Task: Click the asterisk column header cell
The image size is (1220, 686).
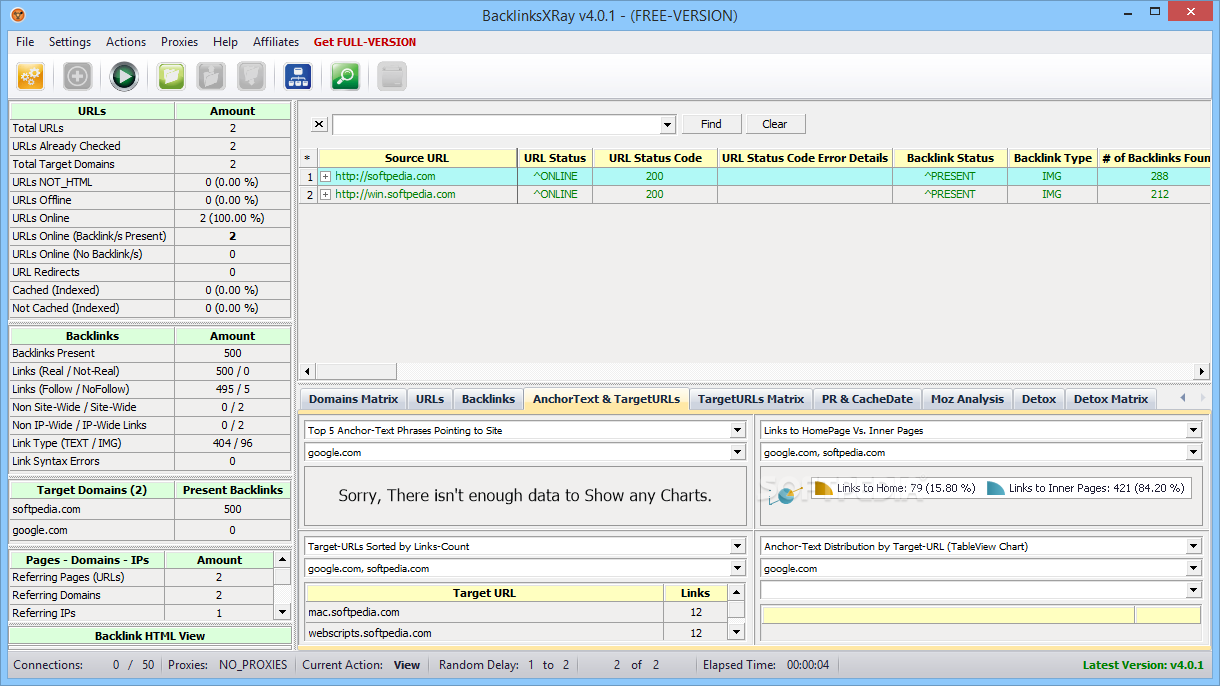Action: tap(308, 158)
